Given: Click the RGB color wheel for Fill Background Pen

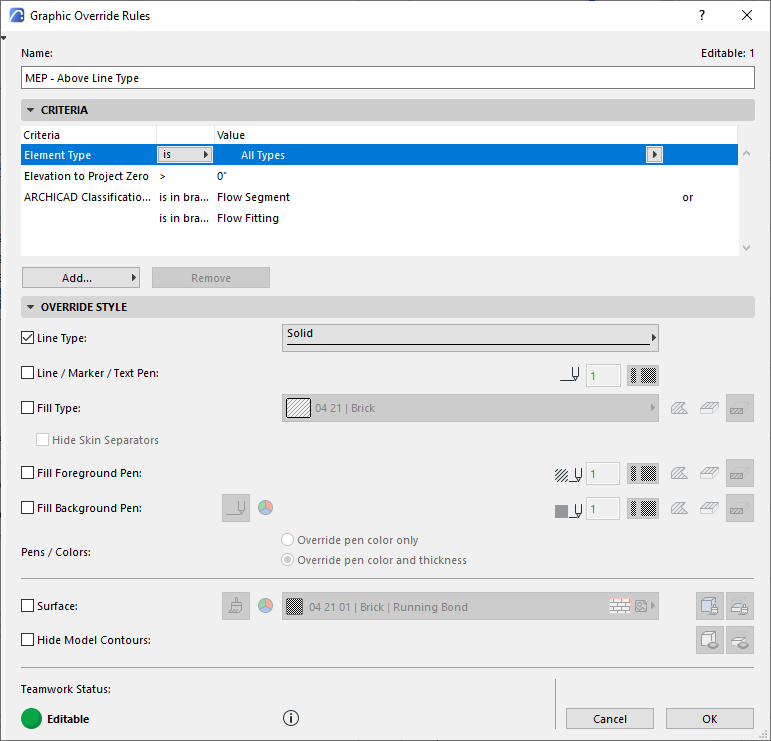Looking at the screenshot, I should point(266,507).
